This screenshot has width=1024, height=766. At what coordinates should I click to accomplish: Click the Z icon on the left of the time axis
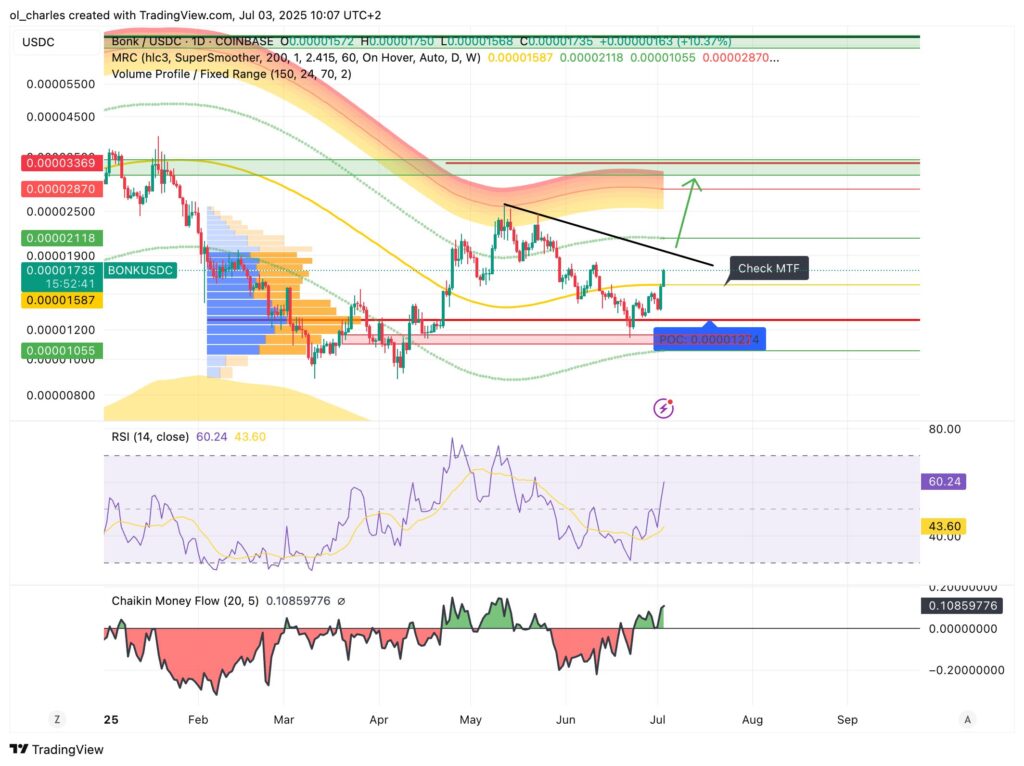click(x=57, y=719)
